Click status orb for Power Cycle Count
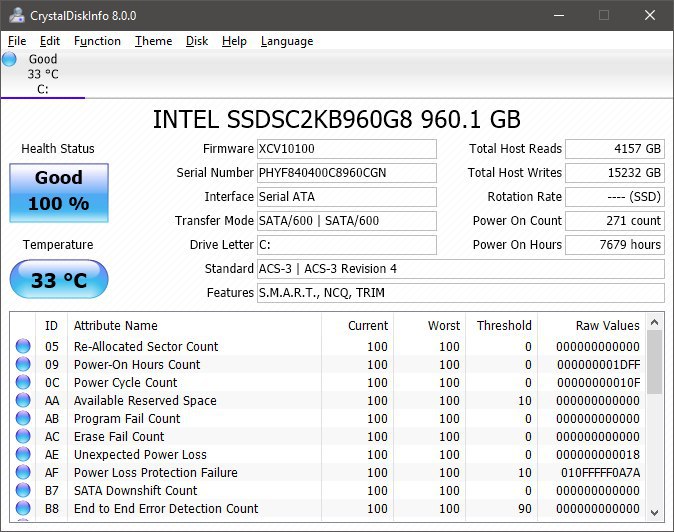Image resolution: width=674 pixels, height=532 pixels. [23, 382]
